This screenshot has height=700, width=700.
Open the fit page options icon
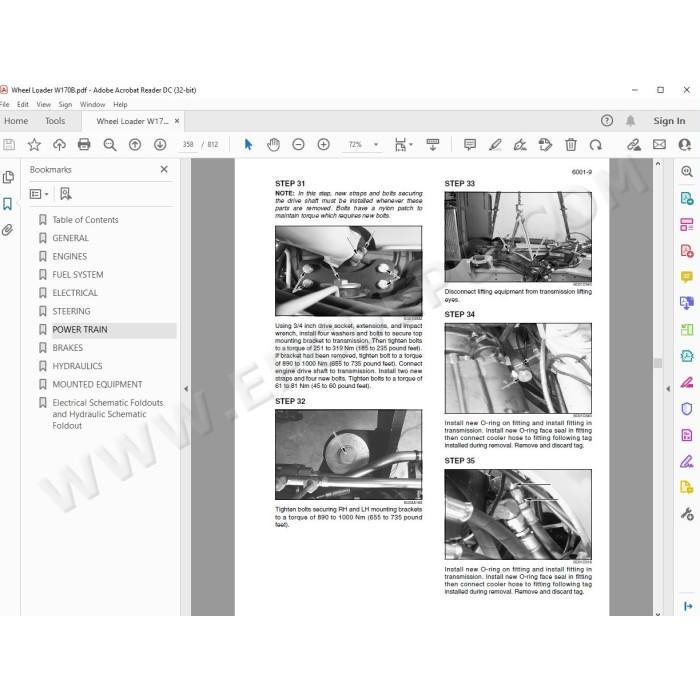403,145
